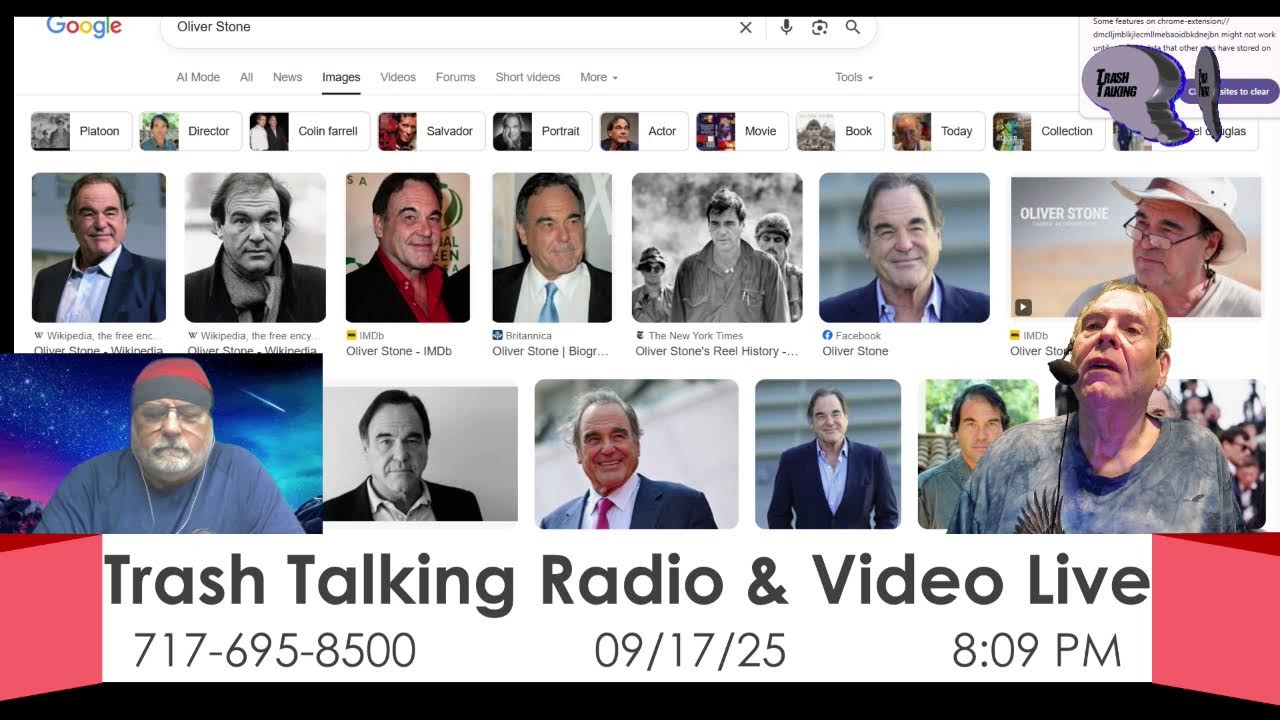This screenshot has height=720, width=1280.
Task: Open the 'Oliver Stone - IMDb' link
Action: pos(399,351)
